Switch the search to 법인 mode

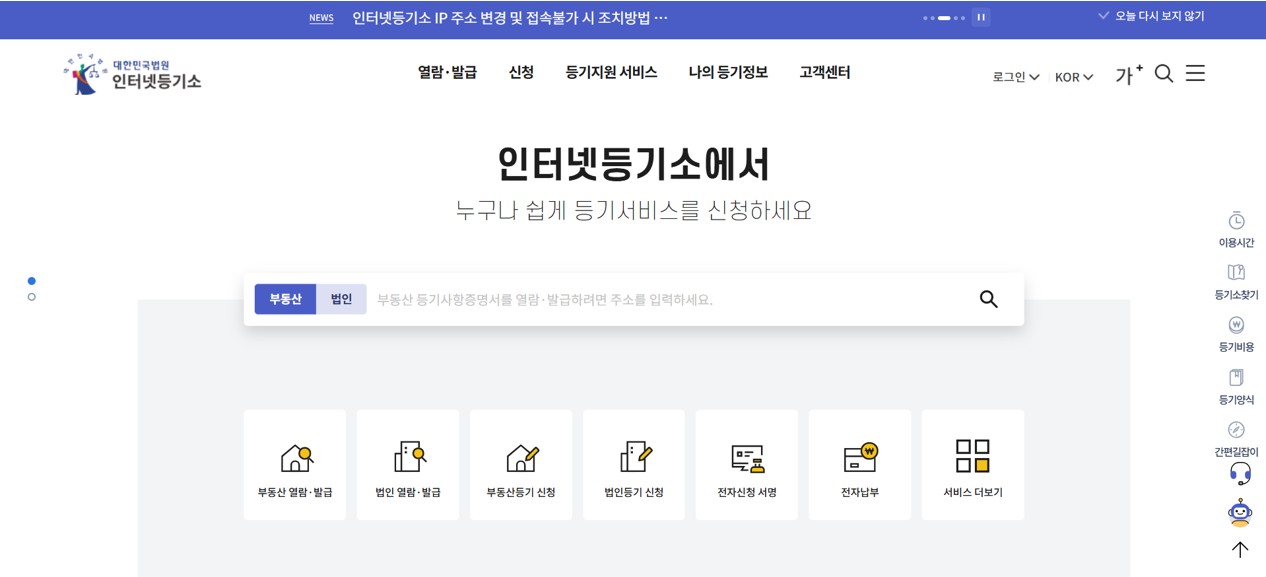[x=340, y=298]
